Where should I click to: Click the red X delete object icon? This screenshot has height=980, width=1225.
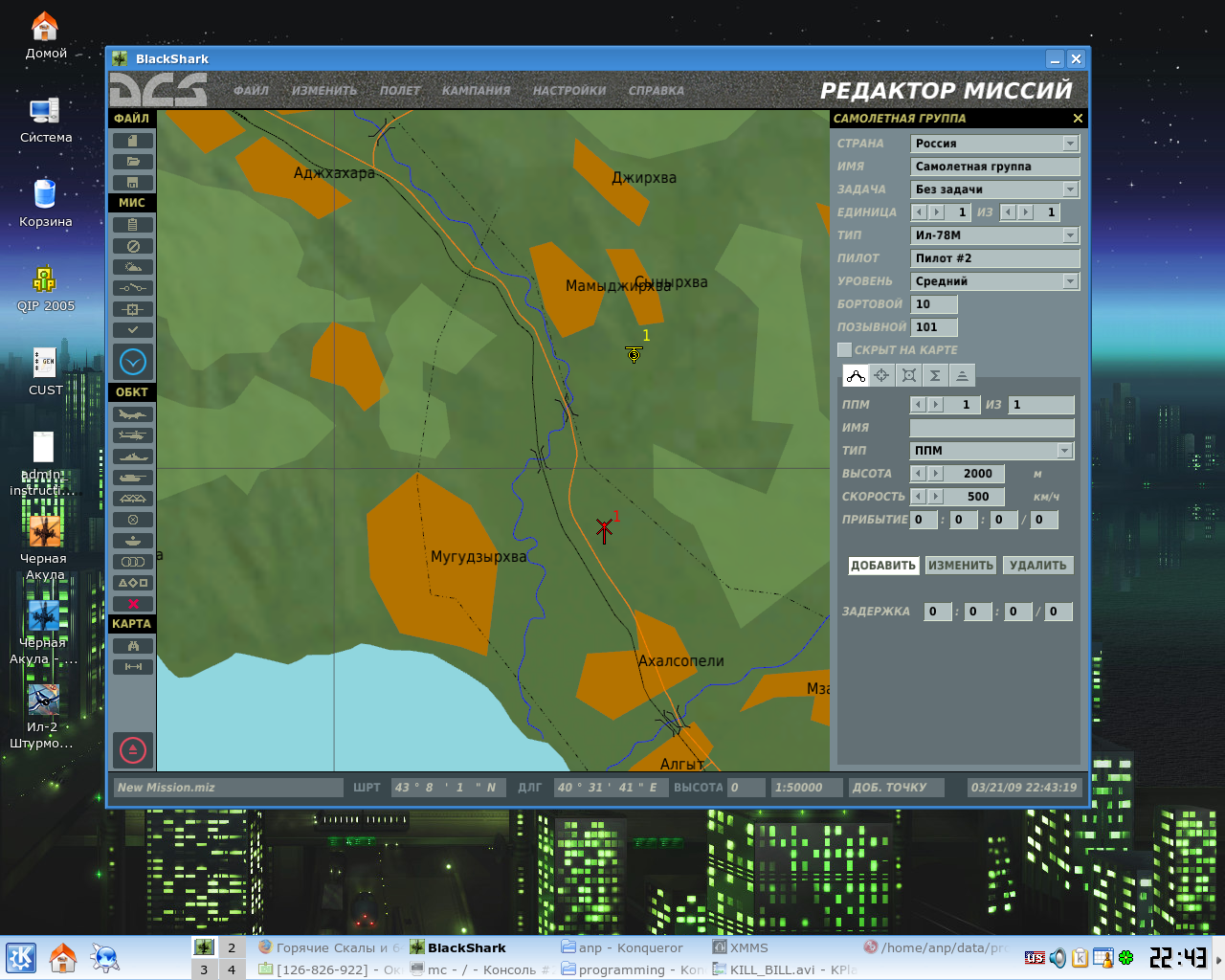click(132, 604)
